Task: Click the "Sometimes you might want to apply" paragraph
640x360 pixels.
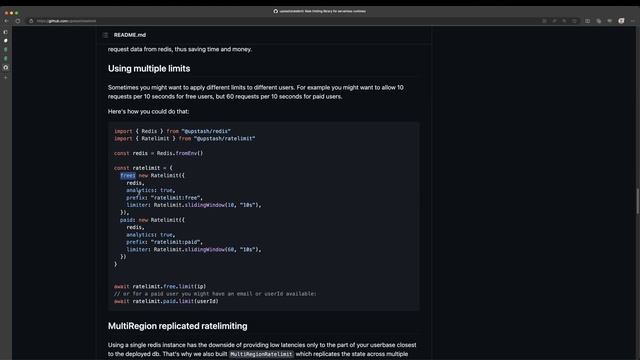Action: click(256, 92)
